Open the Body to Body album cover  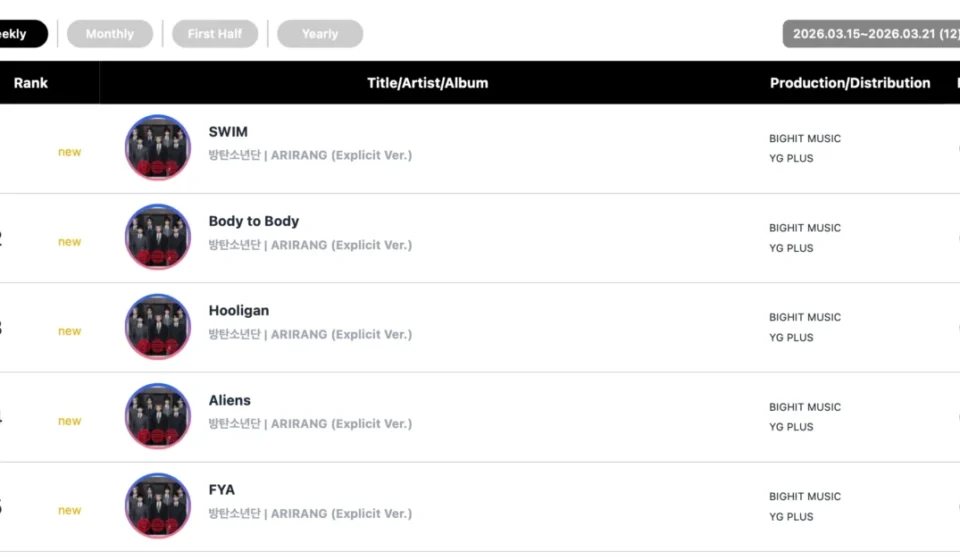(157, 238)
